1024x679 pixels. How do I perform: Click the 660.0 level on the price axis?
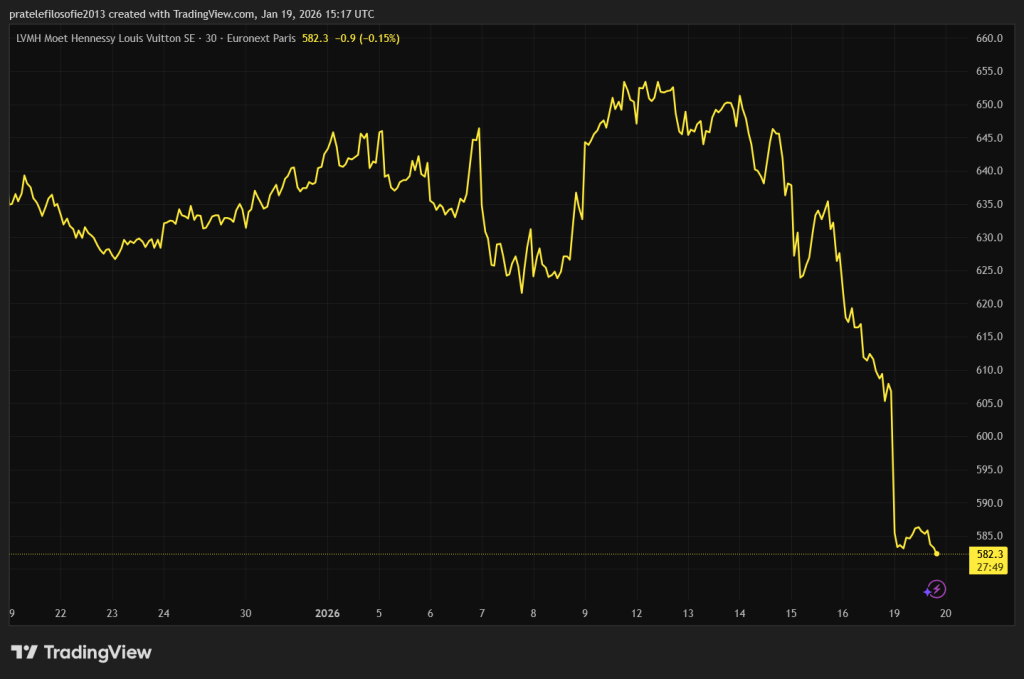pos(988,39)
